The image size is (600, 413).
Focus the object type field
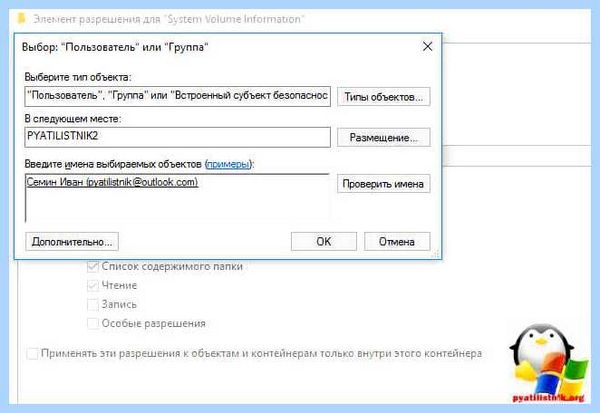pos(178,96)
